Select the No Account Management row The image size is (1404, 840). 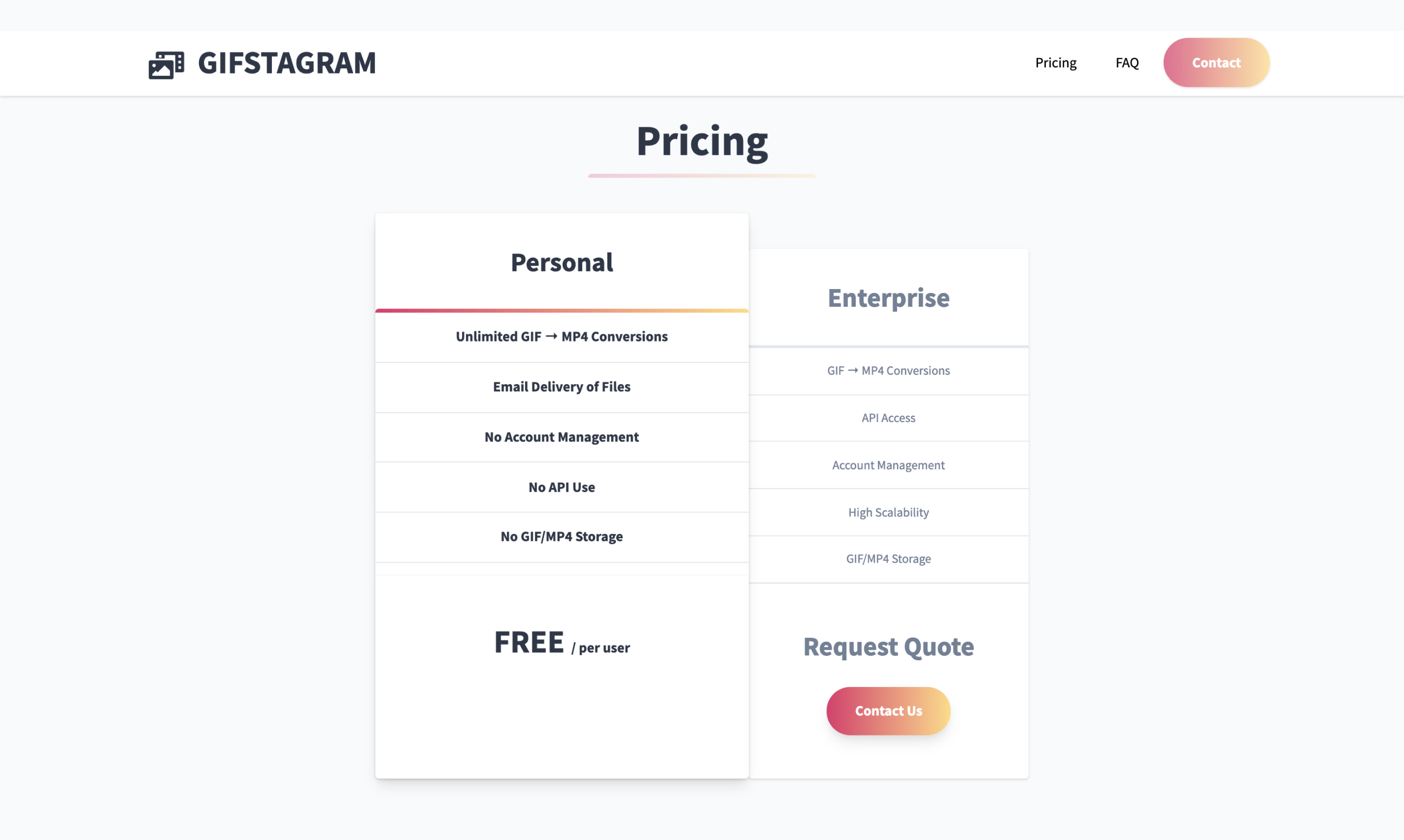pos(561,437)
